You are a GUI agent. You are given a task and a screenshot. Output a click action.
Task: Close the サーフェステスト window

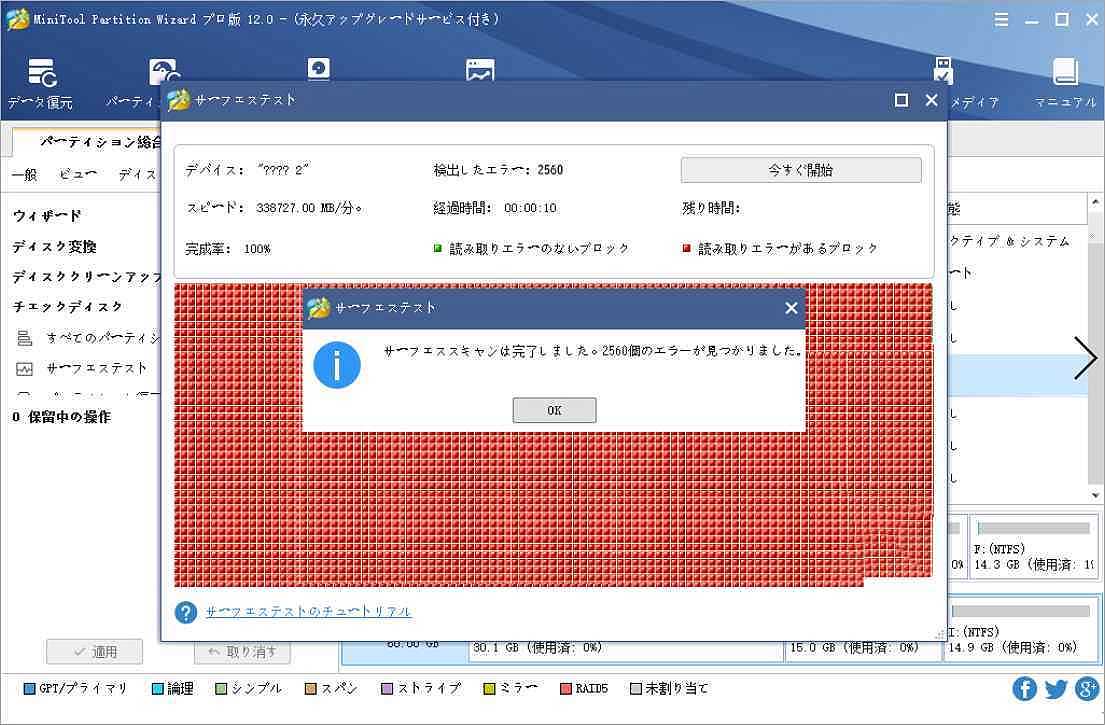click(931, 100)
